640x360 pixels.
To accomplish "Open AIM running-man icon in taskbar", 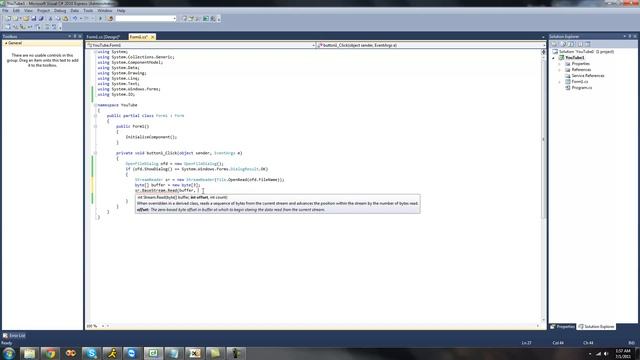I will (112, 353).
